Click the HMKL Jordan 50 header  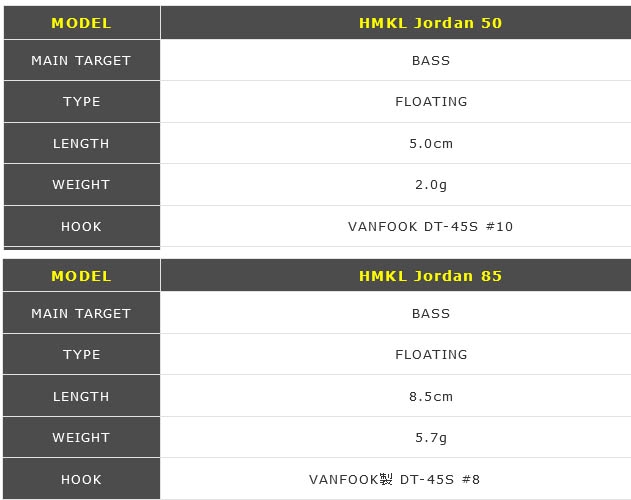tap(430, 23)
